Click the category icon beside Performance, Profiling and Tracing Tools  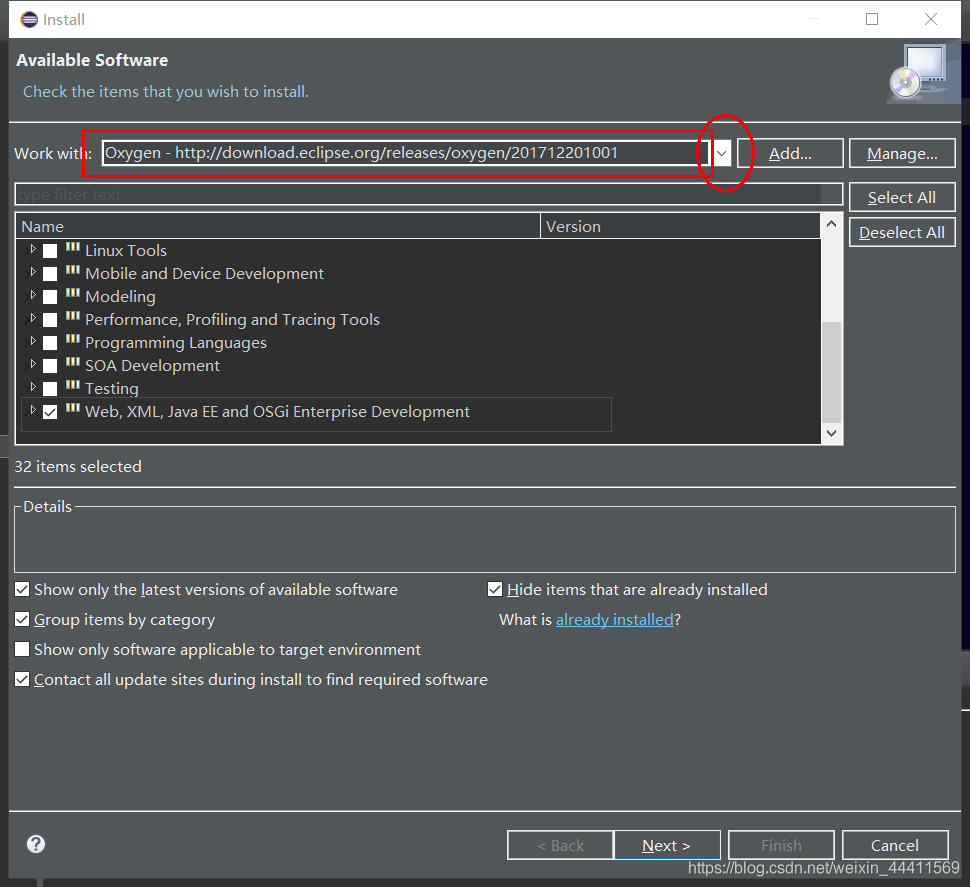(x=73, y=316)
